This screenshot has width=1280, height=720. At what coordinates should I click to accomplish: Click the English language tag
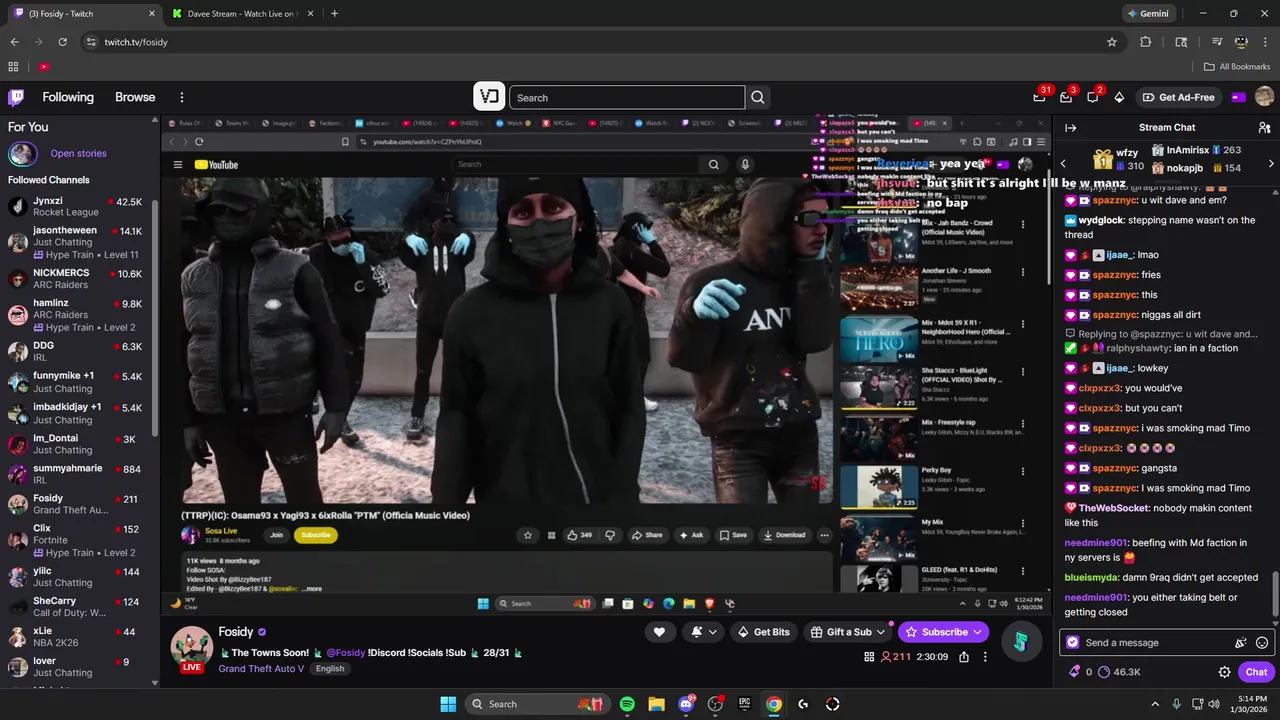[329, 669]
